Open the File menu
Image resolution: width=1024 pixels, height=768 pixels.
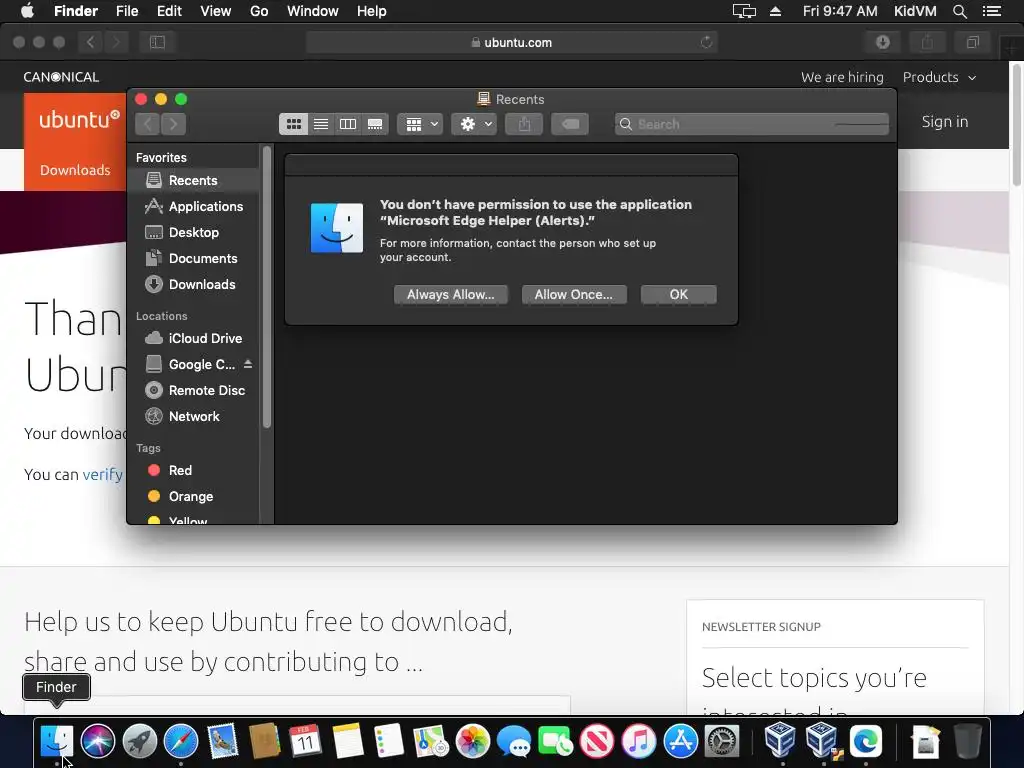(127, 11)
